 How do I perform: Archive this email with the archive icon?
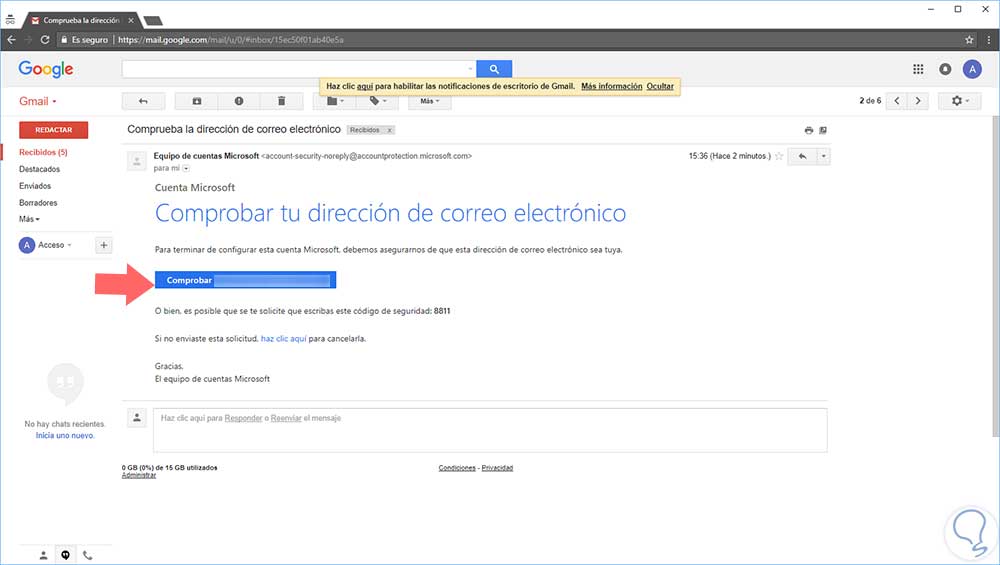tap(197, 101)
